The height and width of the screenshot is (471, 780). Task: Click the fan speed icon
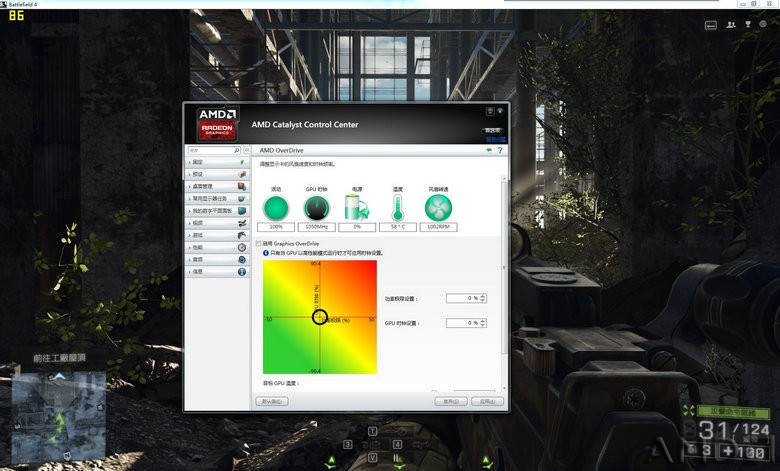[438, 208]
